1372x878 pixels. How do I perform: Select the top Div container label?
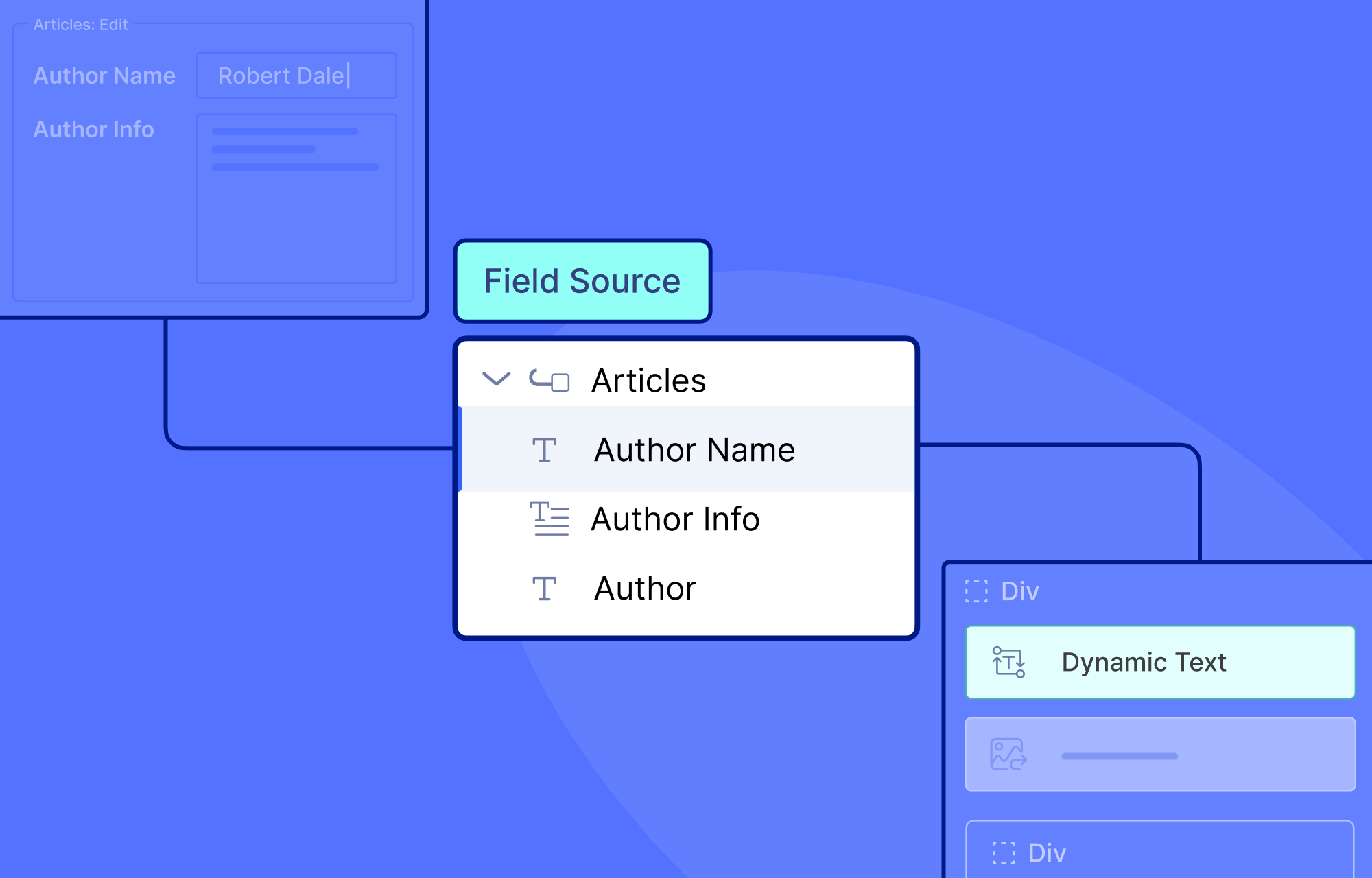1020,591
